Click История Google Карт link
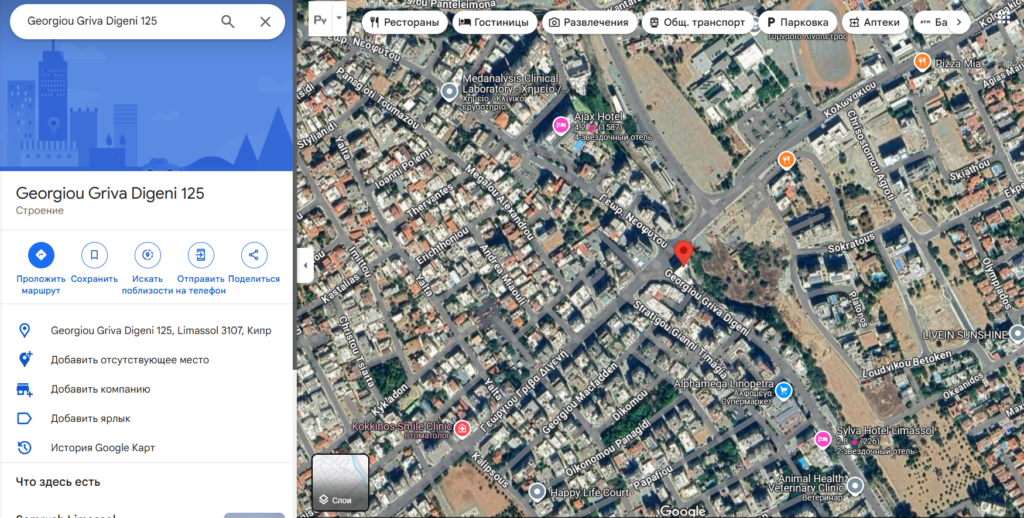This screenshot has width=1024, height=518. pos(103,448)
